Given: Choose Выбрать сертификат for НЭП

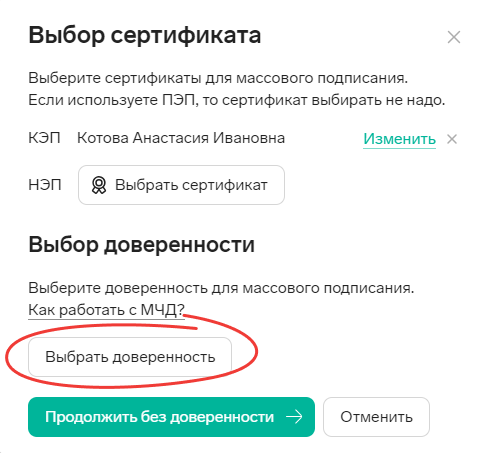Looking at the screenshot, I should pyautogui.click(x=181, y=185).
